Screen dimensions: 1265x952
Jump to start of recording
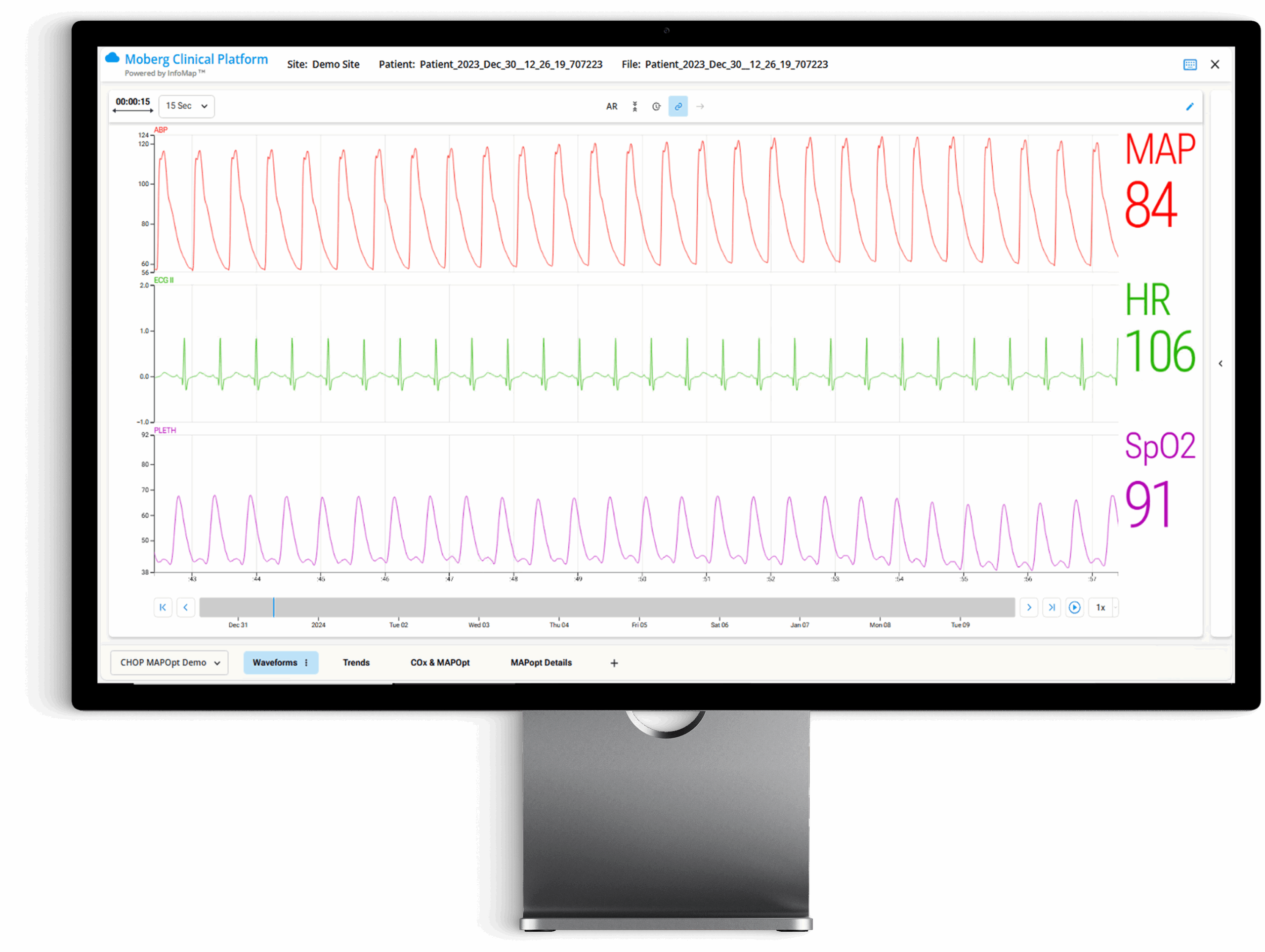pyautogui.click(x=163, y=607)
